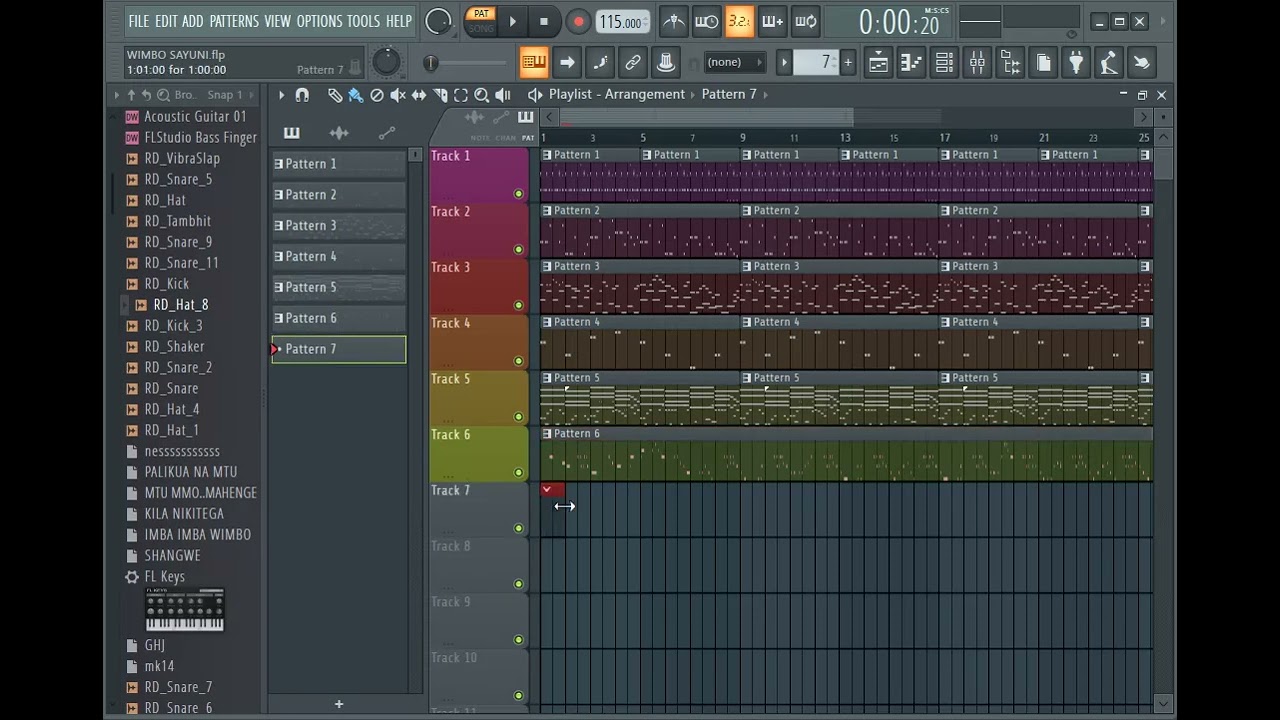Image resolution: width=1280 pixels, height=720 pixels.
Task: Open the Mixer view button
Action: [977, 63]
